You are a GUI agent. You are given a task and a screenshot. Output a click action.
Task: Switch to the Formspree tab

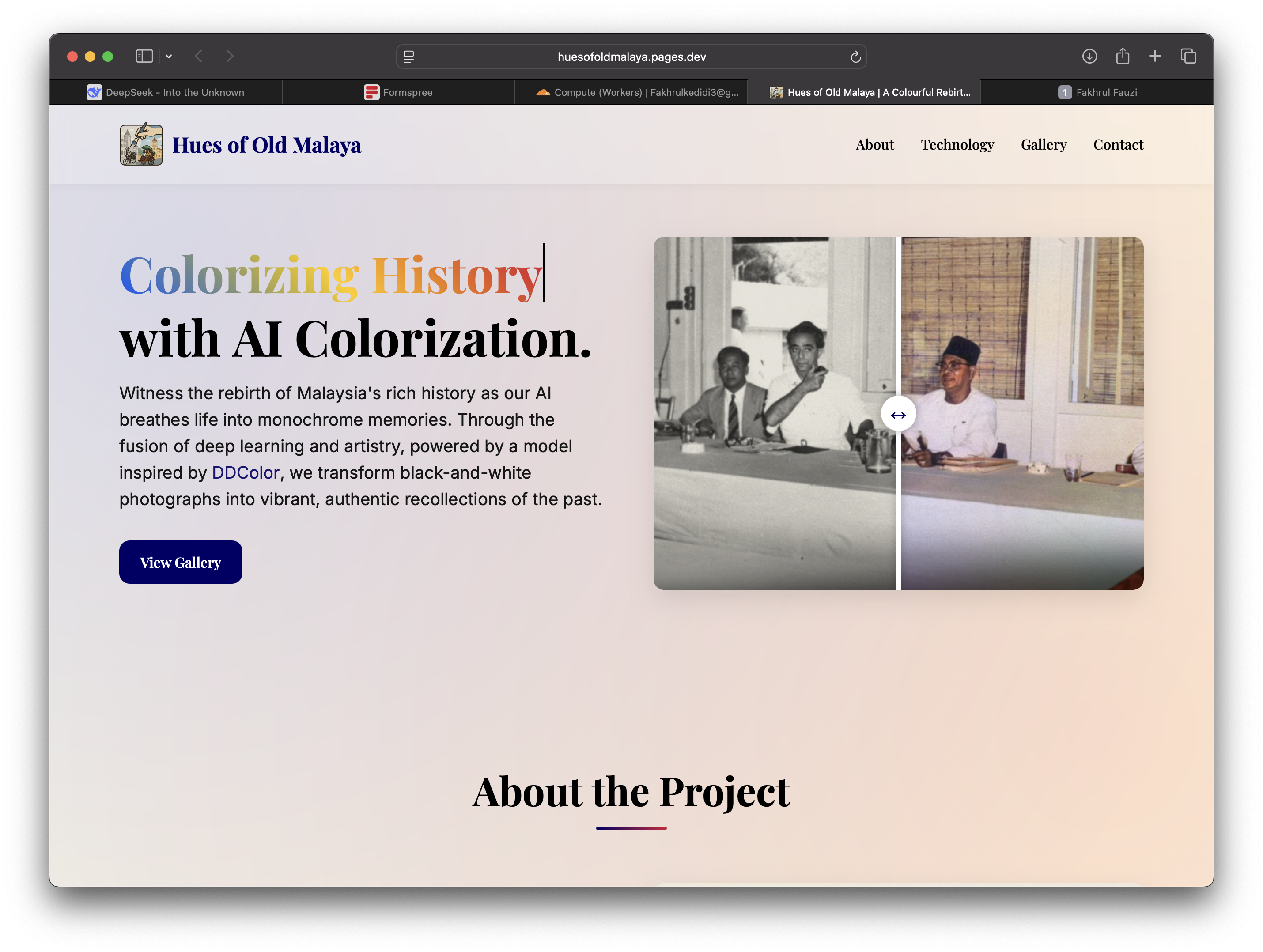(x=398, y=92)
